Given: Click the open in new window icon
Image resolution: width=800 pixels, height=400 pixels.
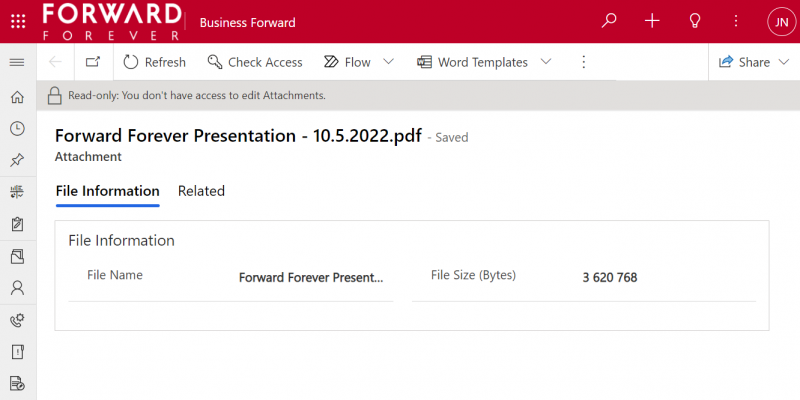Looking at the screenshot, I should (x=93, y=62).
